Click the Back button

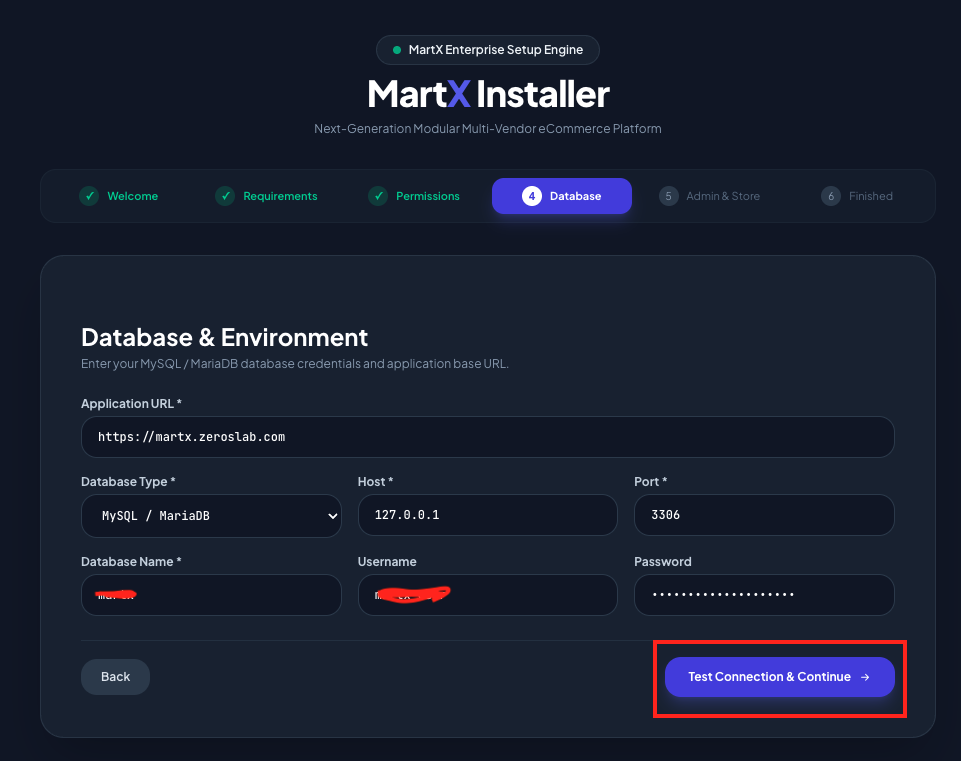click(115, 677)
